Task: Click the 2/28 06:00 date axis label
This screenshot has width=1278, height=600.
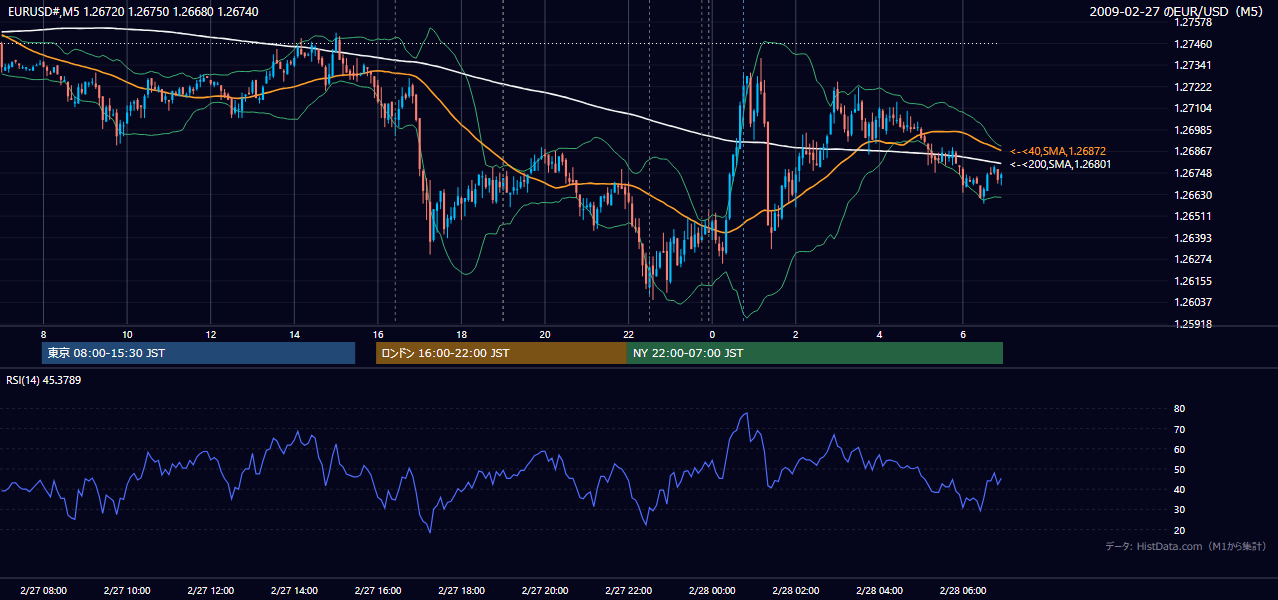Action: (962, 591)
